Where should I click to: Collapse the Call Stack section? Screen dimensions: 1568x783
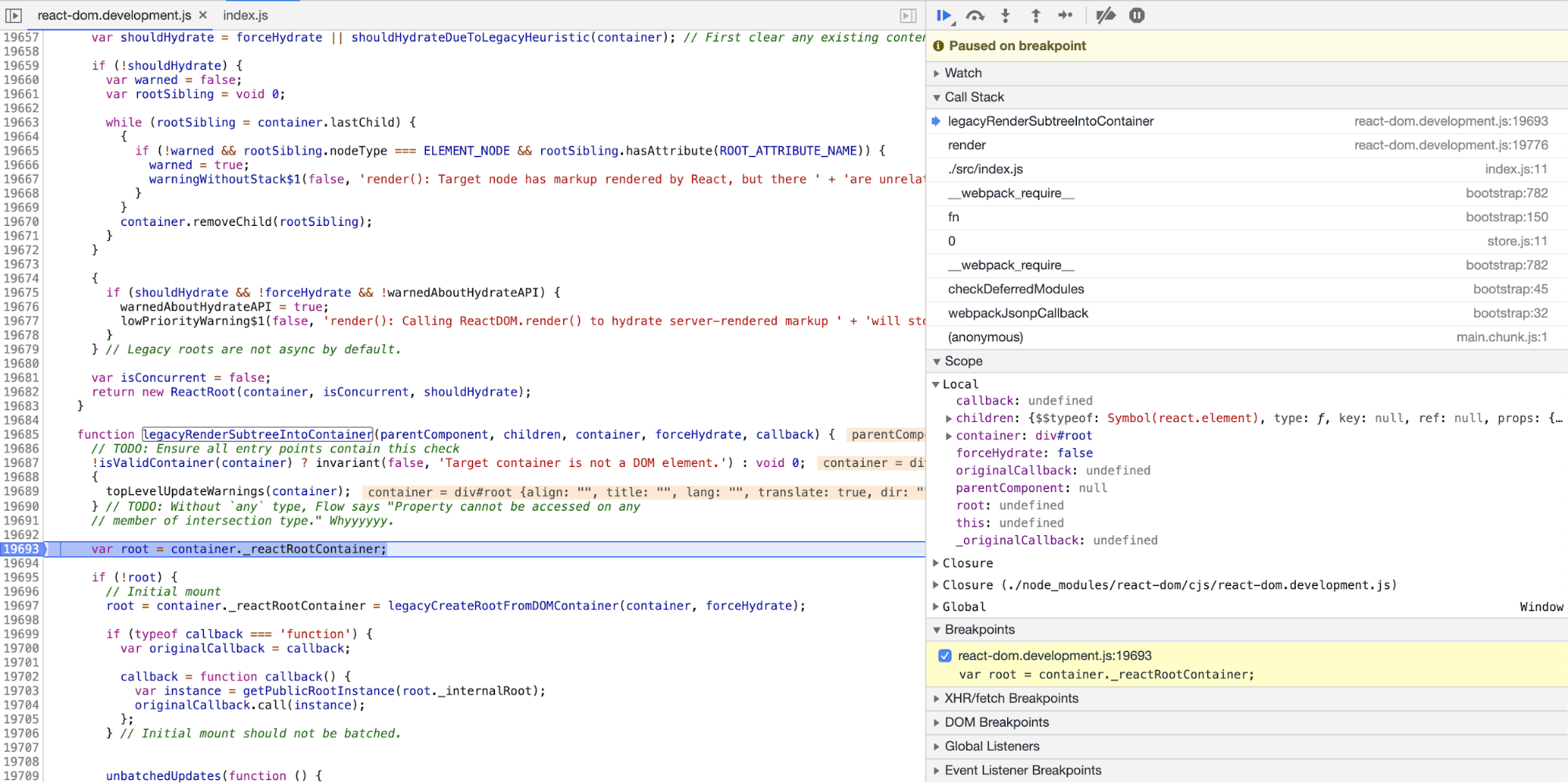click(x=937, y=97)
